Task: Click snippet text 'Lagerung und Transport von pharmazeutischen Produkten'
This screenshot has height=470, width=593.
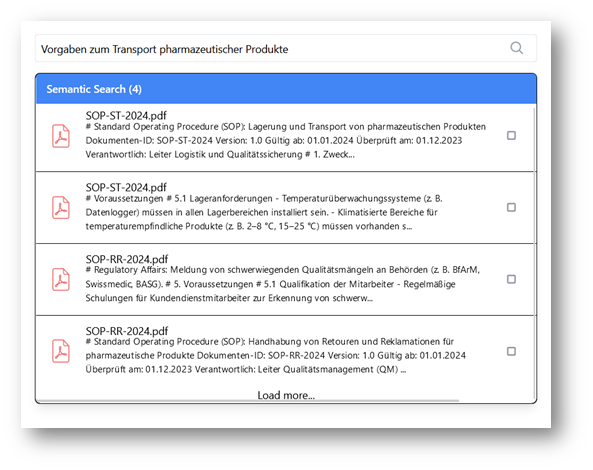Action: pos(367,127)
